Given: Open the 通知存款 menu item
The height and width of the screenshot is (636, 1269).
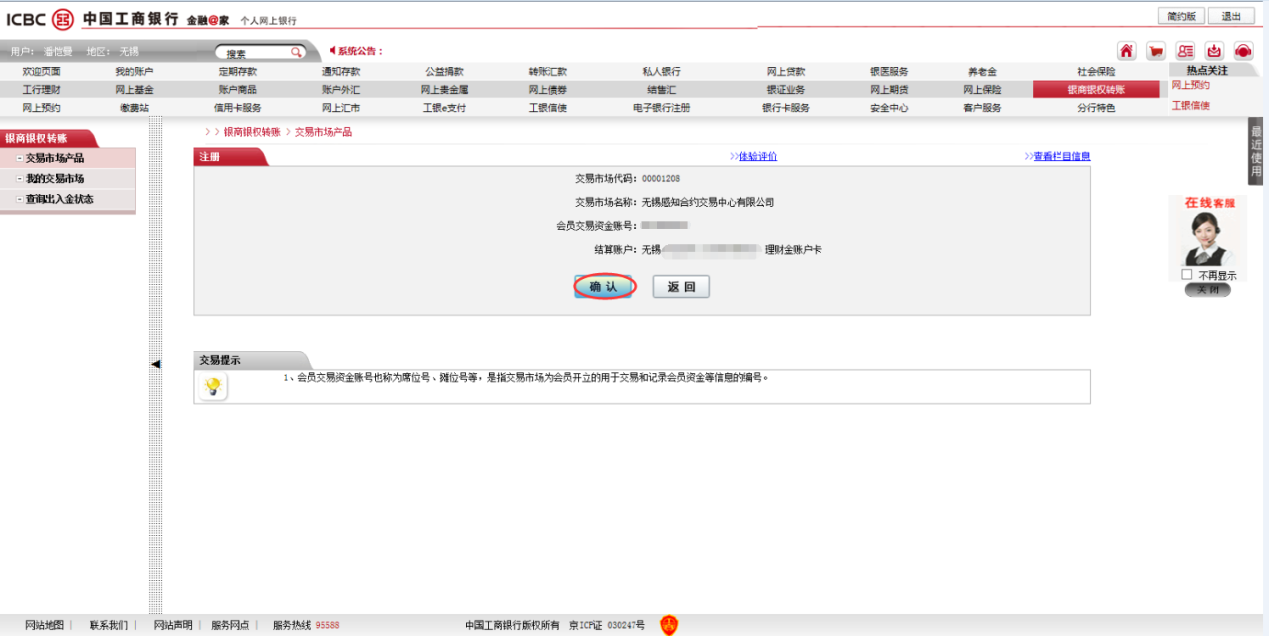Looking at the screenshot, I should pos(341,72).
